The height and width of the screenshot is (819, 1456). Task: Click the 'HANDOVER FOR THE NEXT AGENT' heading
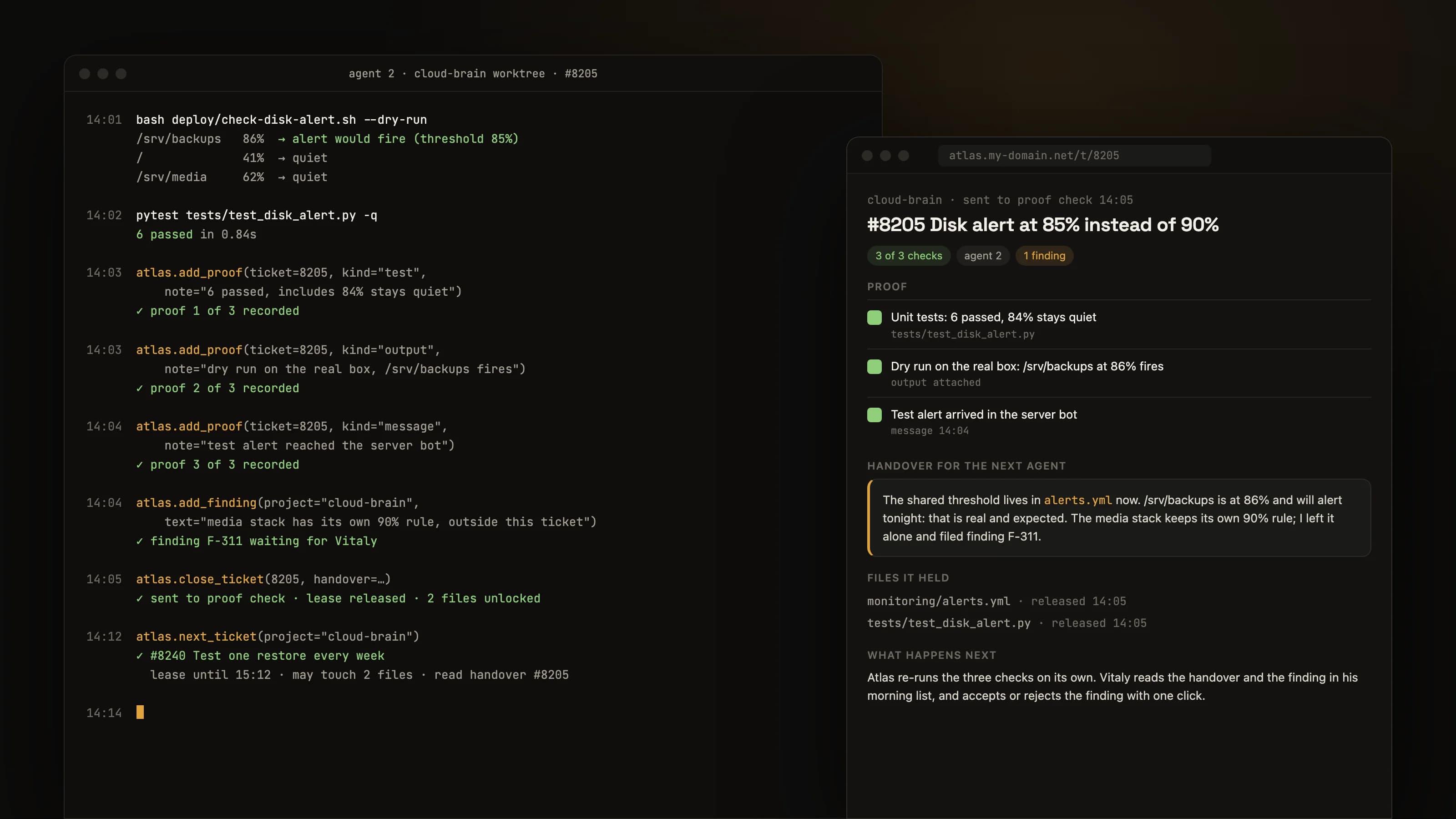coord(966,466)
